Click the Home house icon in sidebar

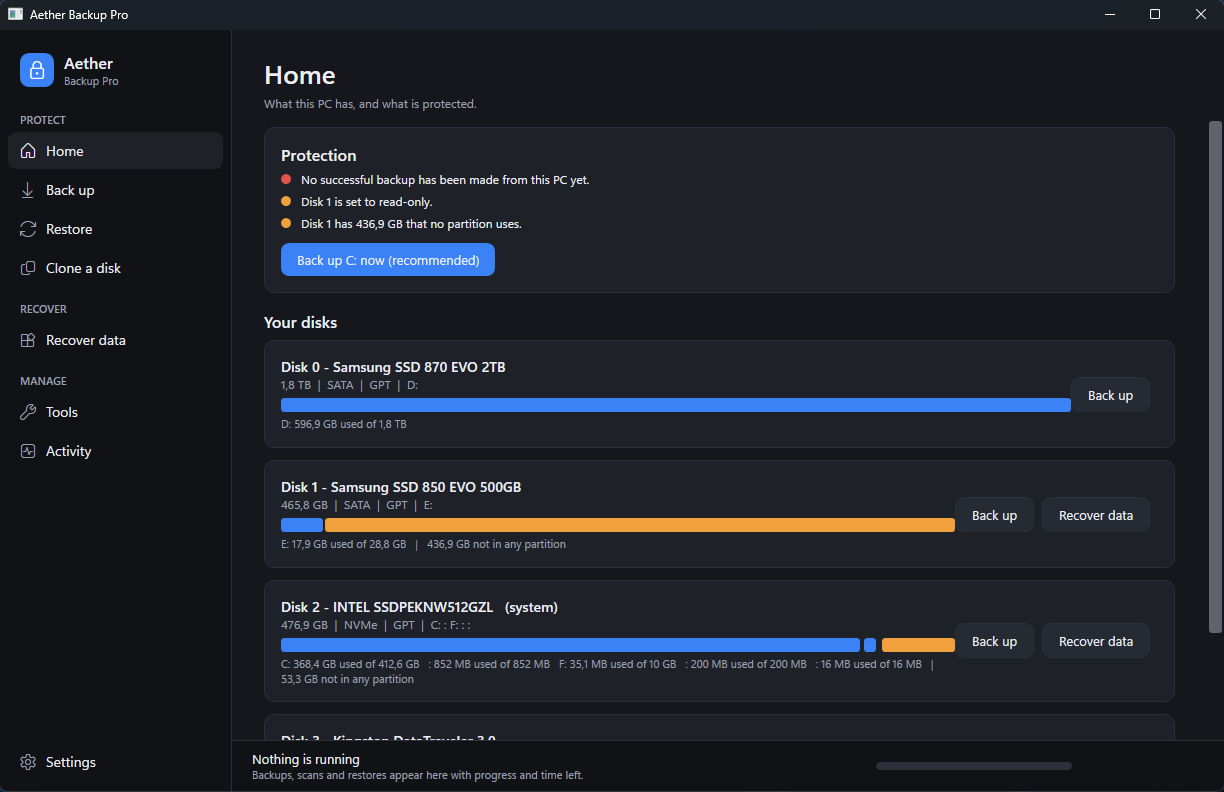28,151
